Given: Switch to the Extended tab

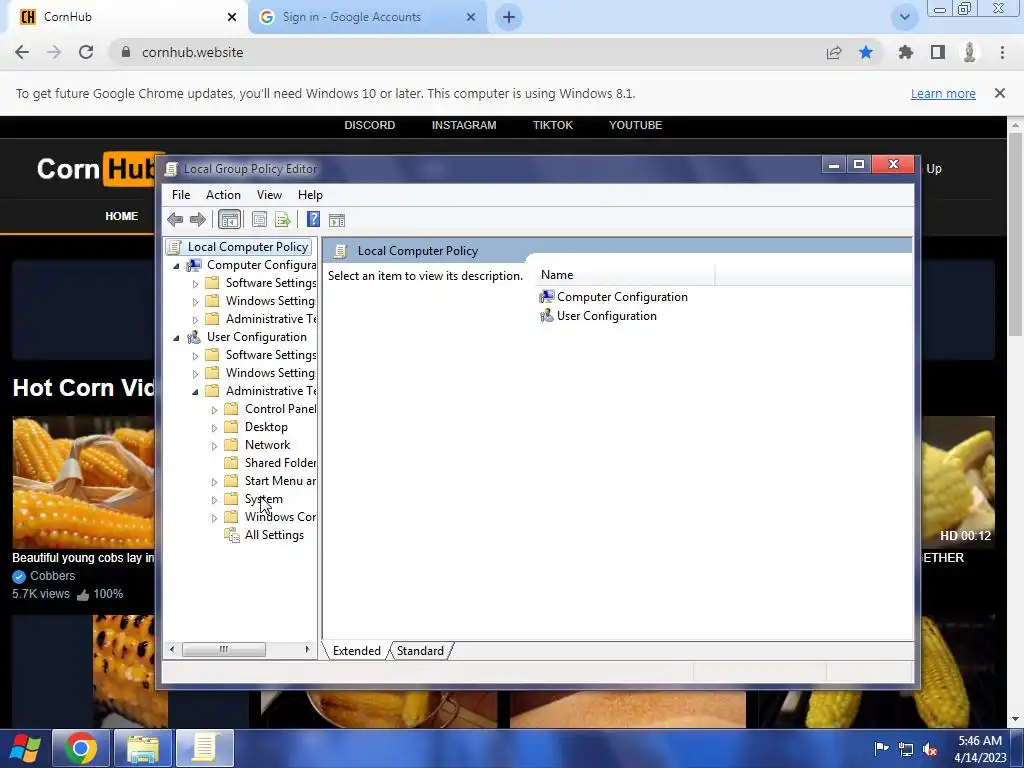Looking at the screenshot, I should (x=357, y=650).
